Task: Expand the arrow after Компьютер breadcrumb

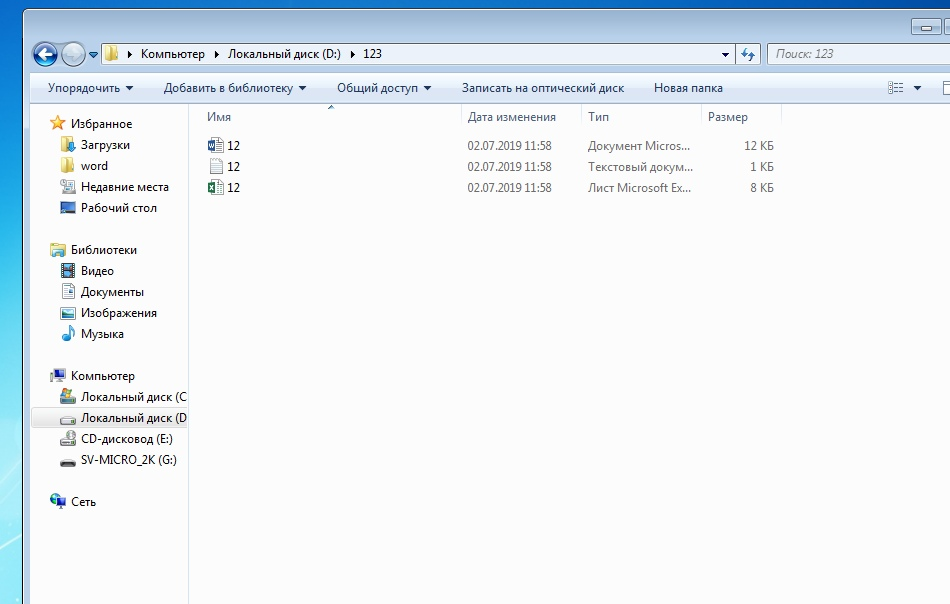Action: (217, 54)
